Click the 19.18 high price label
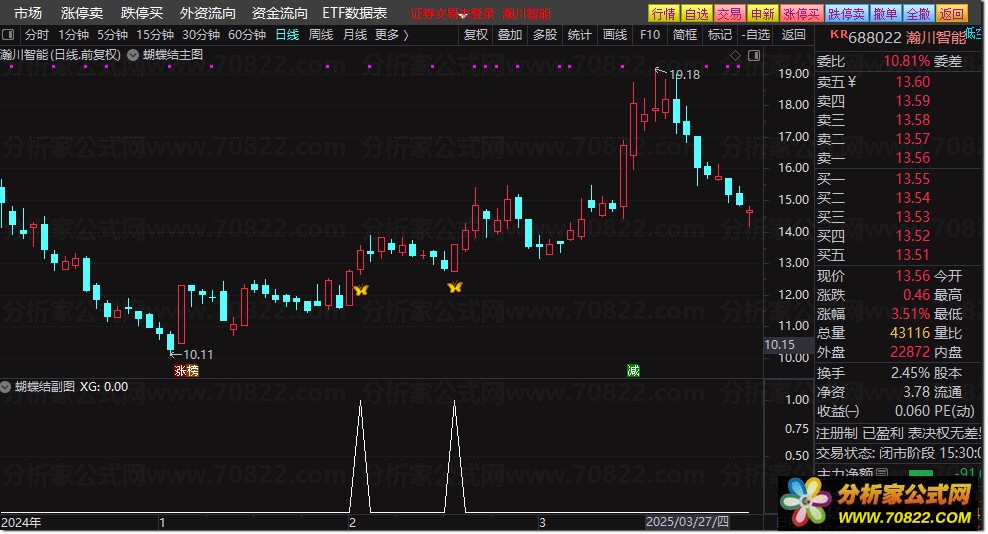The width and height of the screenshot is (988, 534). [684, 75]
